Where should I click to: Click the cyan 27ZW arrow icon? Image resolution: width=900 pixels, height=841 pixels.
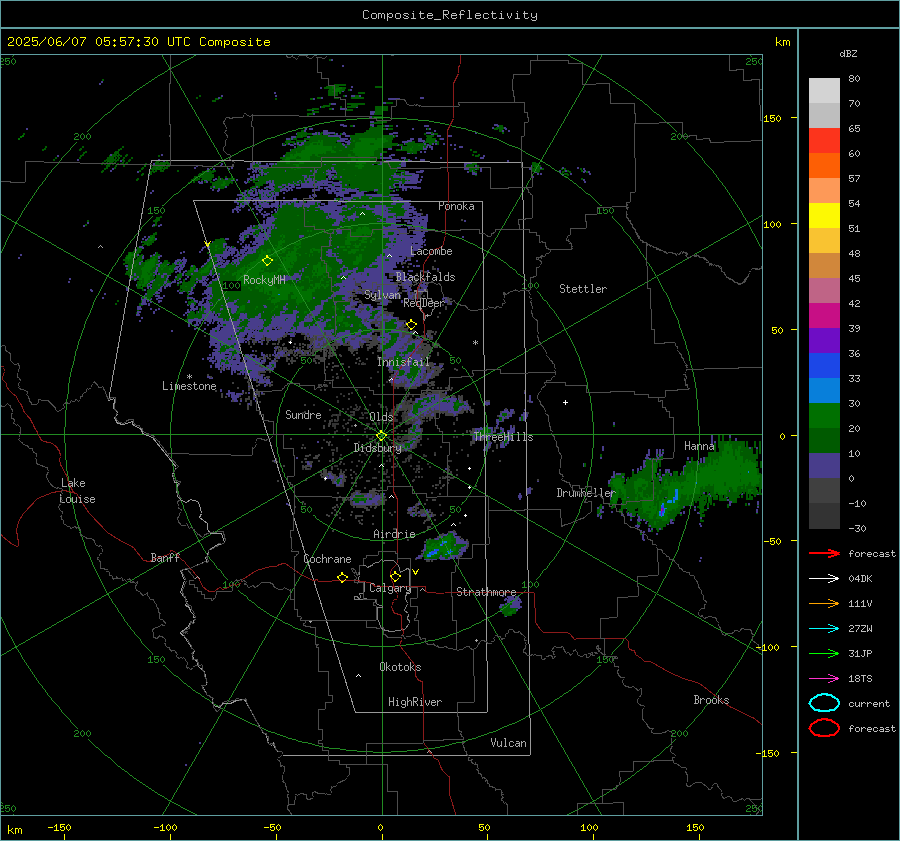(x=824, y=629)
